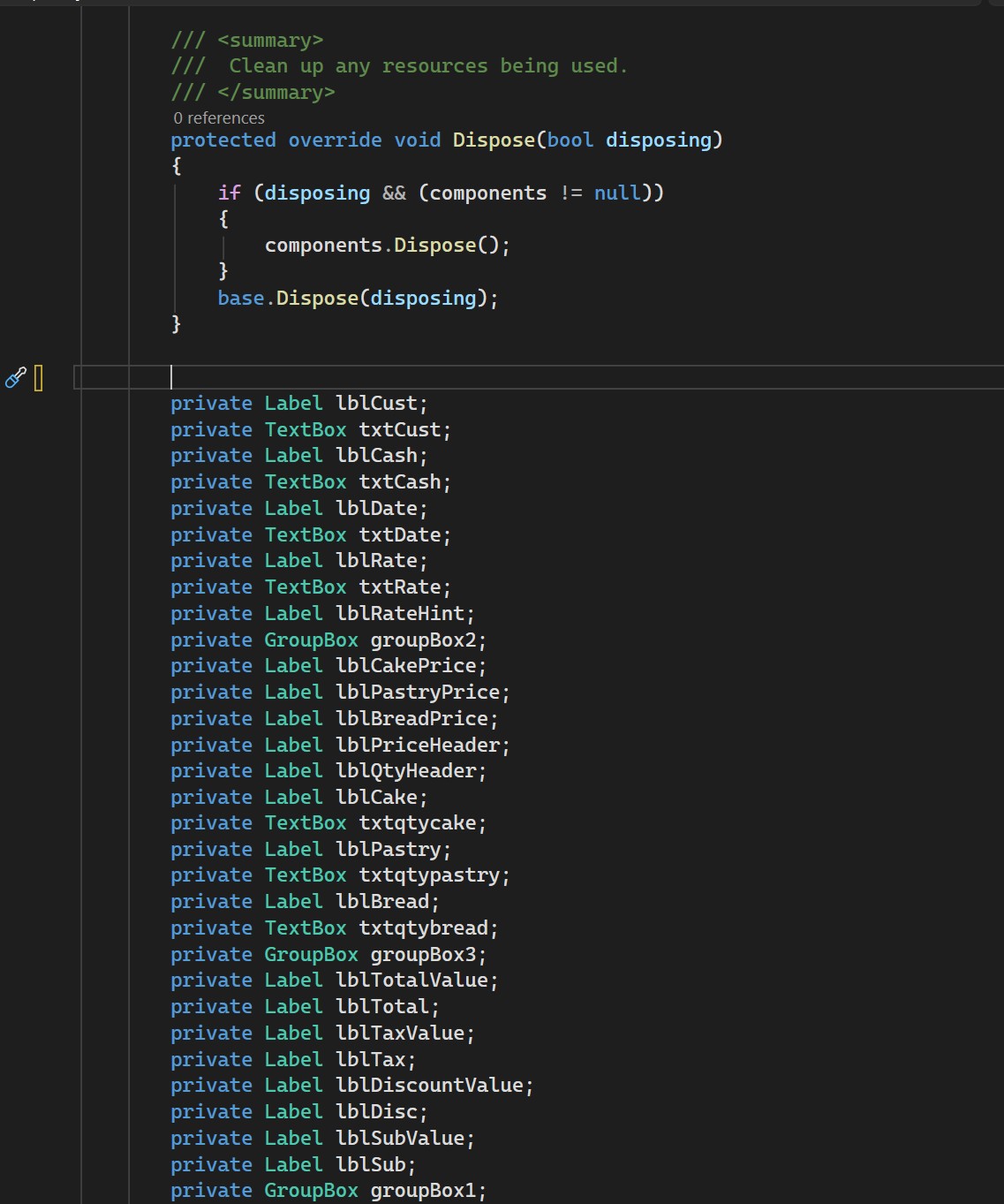1004x1204 pixels.
Task: Click the Quick Actions screwdriver icon
Action: (14, 377)
